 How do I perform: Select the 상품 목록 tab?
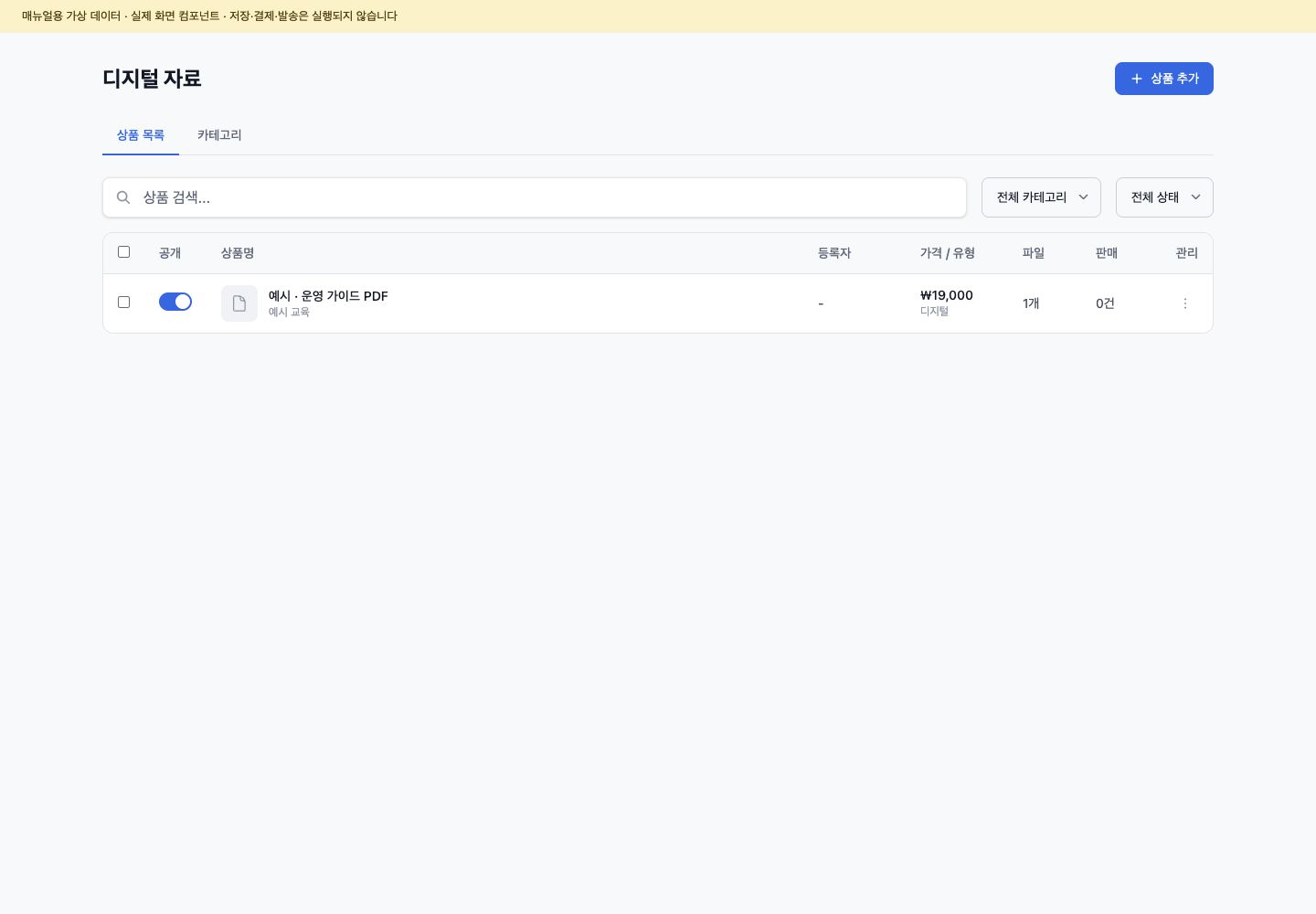click(x=141, y=135)
